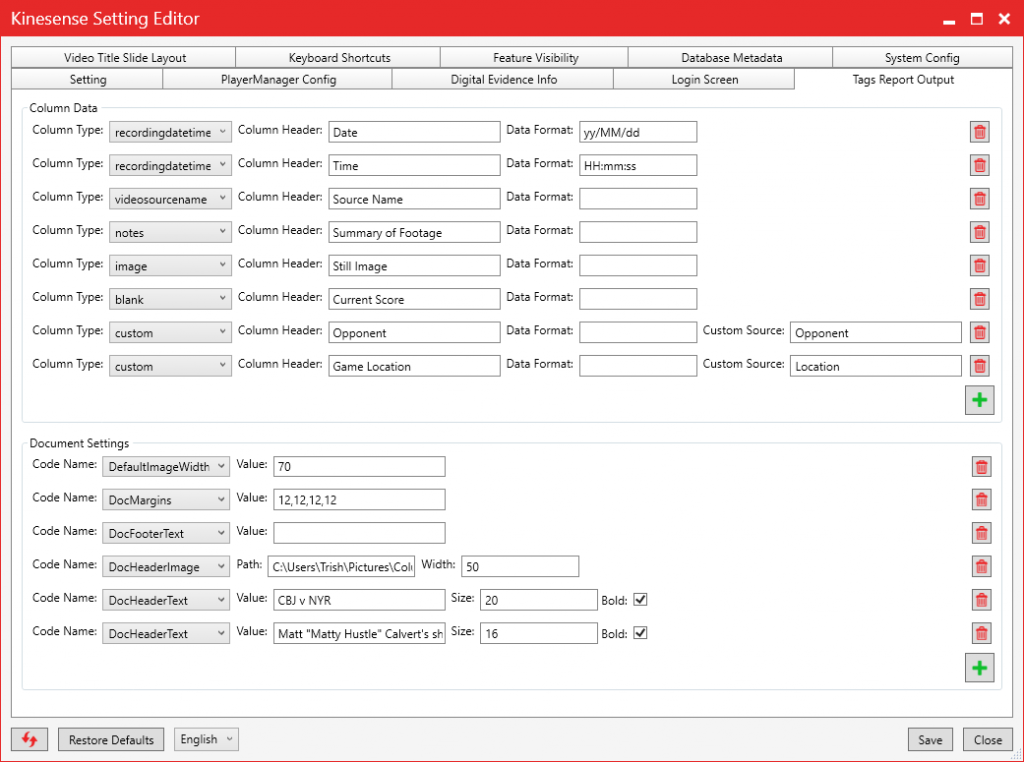Change the English language dropdown

206,739
